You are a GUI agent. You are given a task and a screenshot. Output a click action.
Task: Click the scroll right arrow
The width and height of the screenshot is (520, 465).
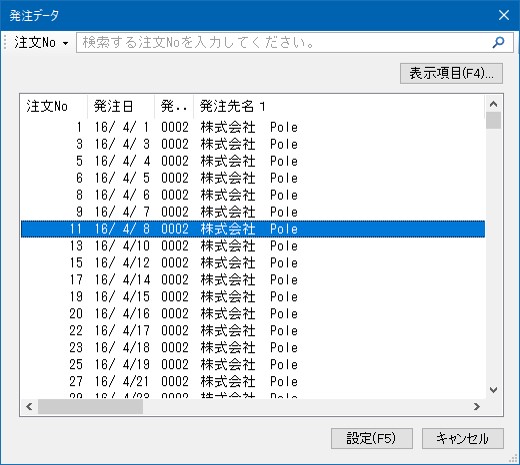pos(477,407)
